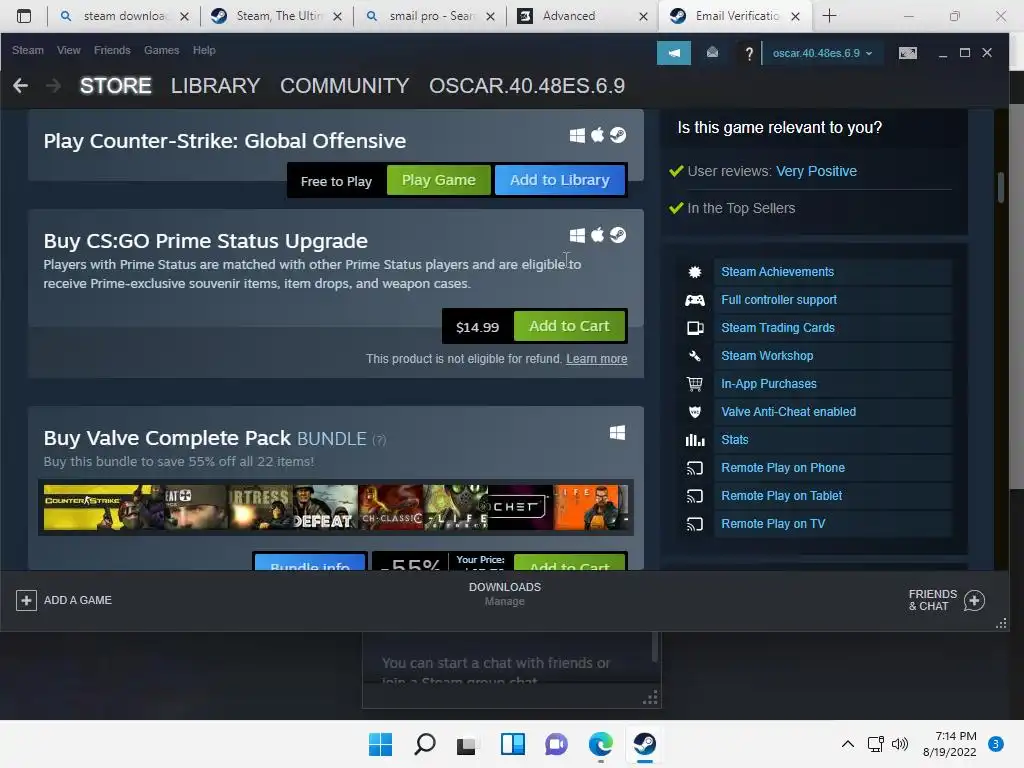Click the Remote Play on Phone cast icon

(695, 468)
